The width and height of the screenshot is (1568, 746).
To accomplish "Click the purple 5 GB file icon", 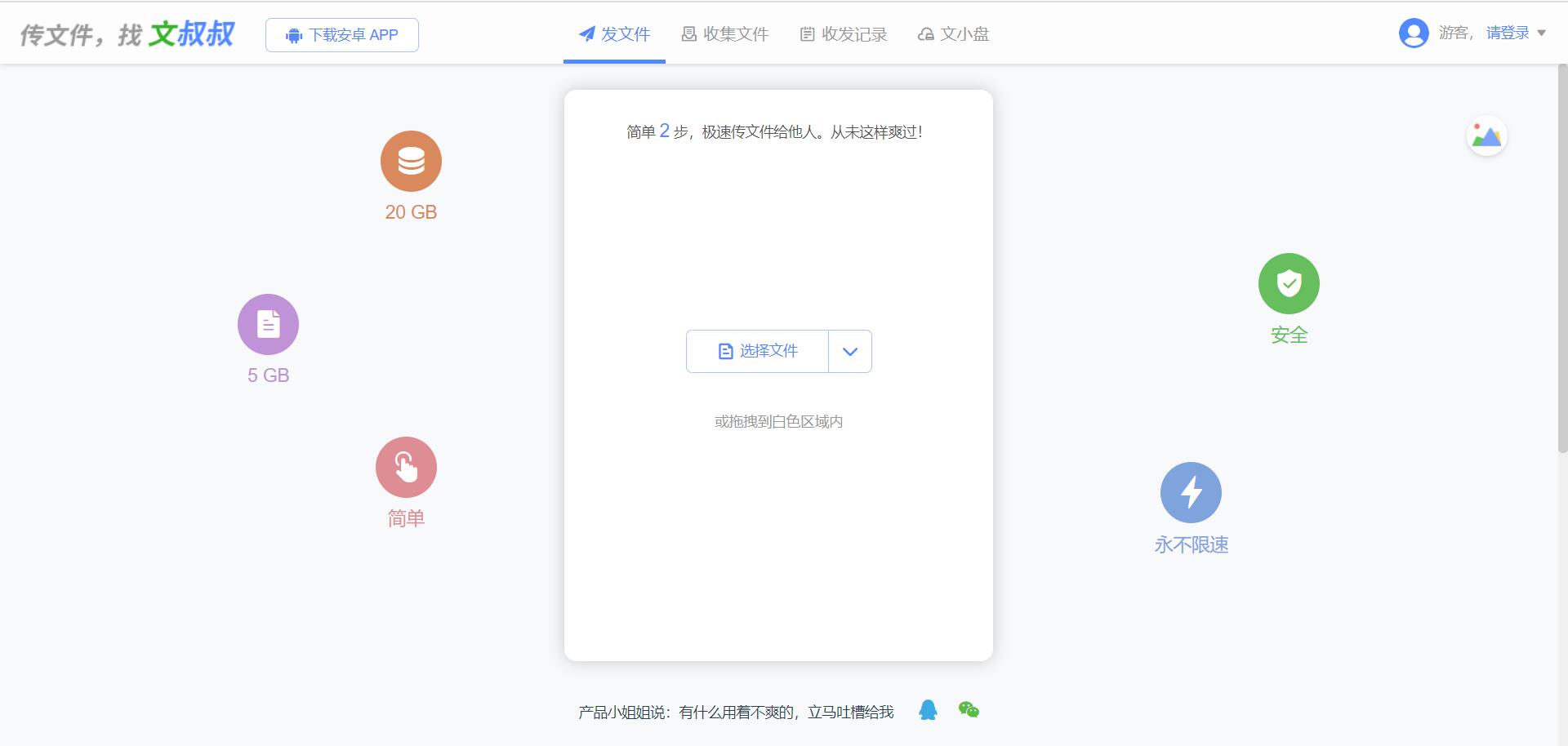I will coord(267,323).
